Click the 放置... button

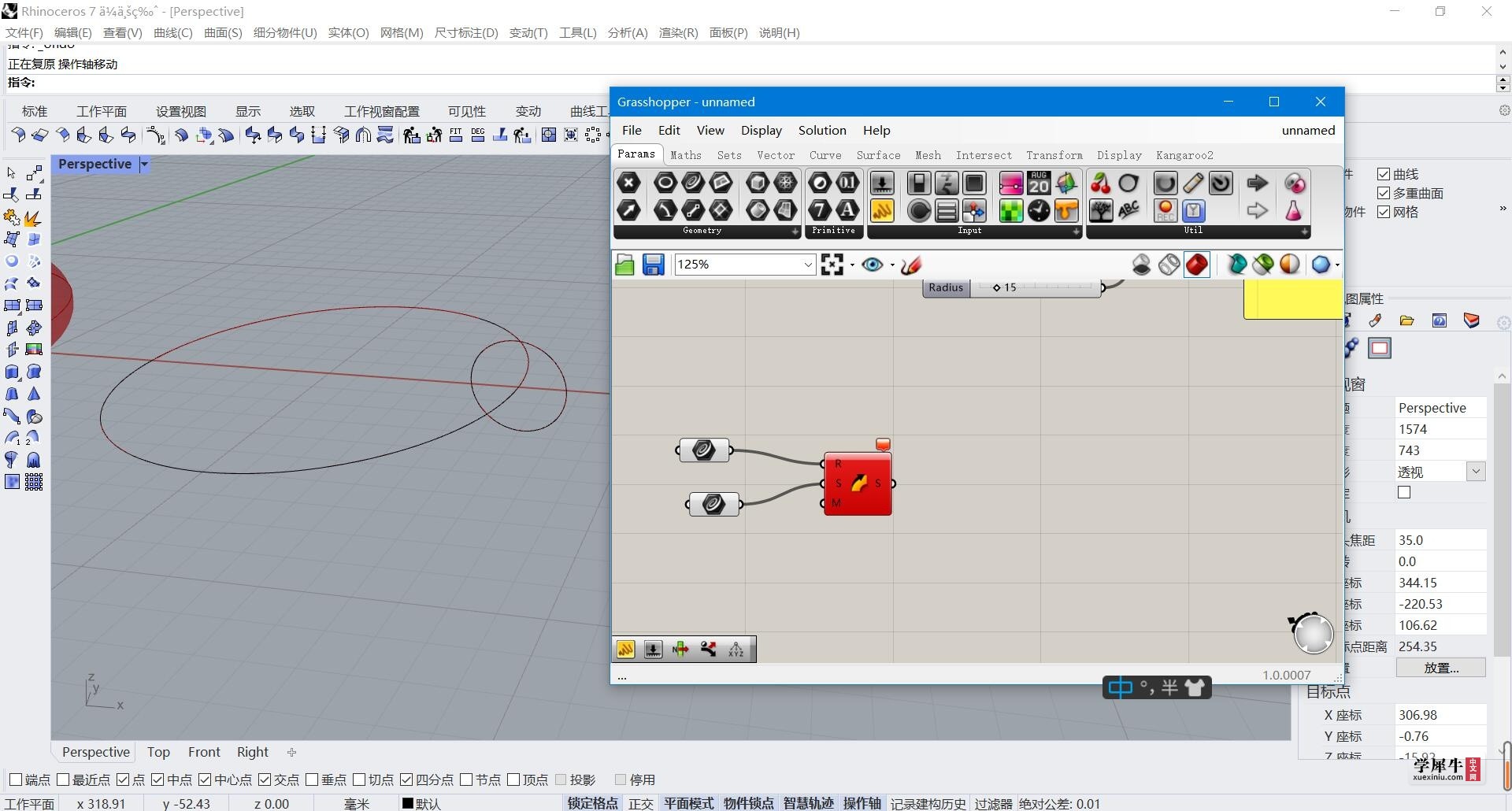pyautogui.click(x=1441, y=668)
